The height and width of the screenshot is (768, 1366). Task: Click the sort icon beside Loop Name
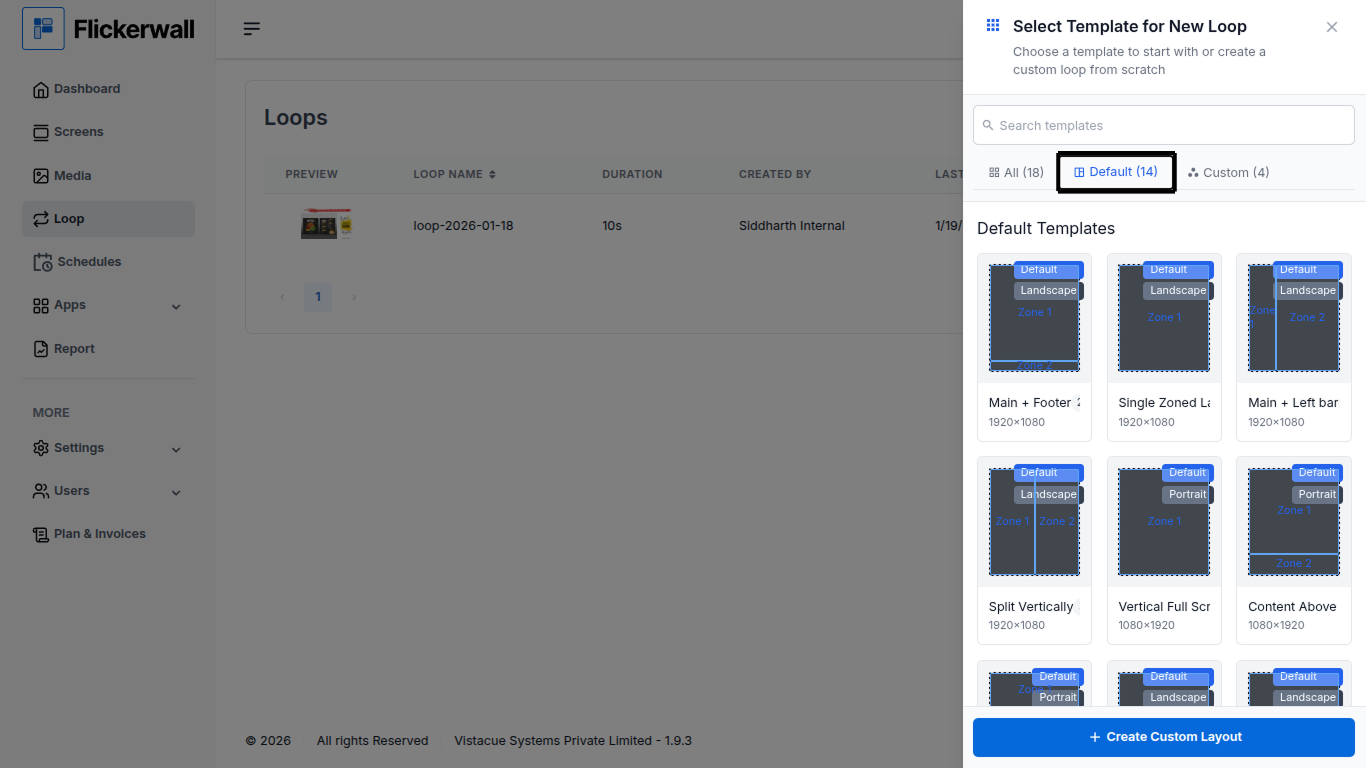pos(492,174)
